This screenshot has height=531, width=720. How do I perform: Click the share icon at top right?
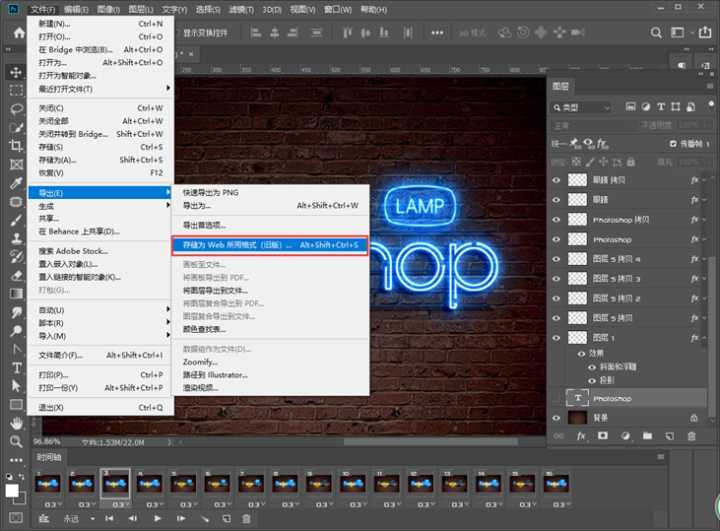(704, 33)
